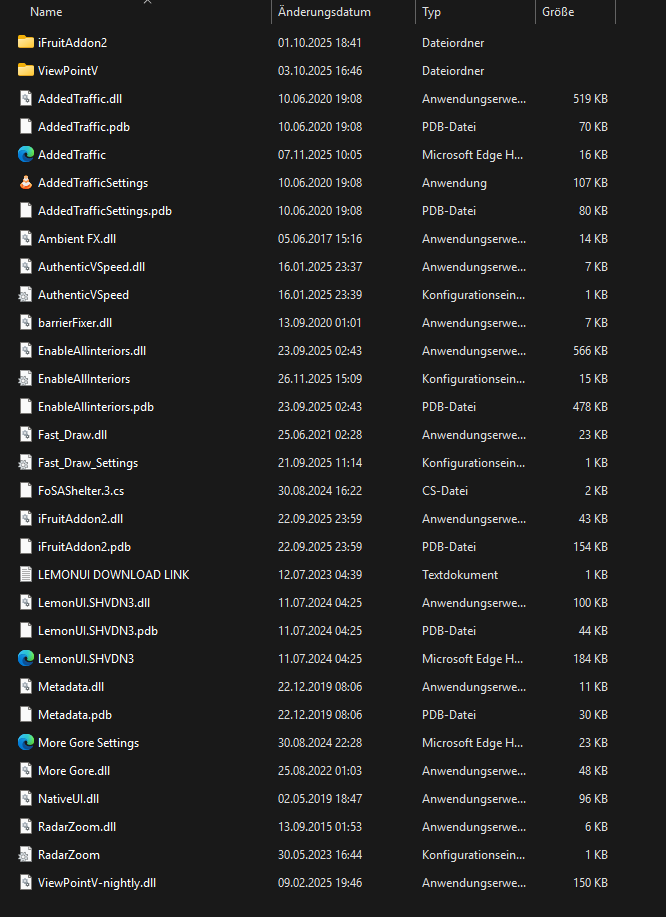
Task: Click the ViewPointV folder icon
Action: pos(26,70)
